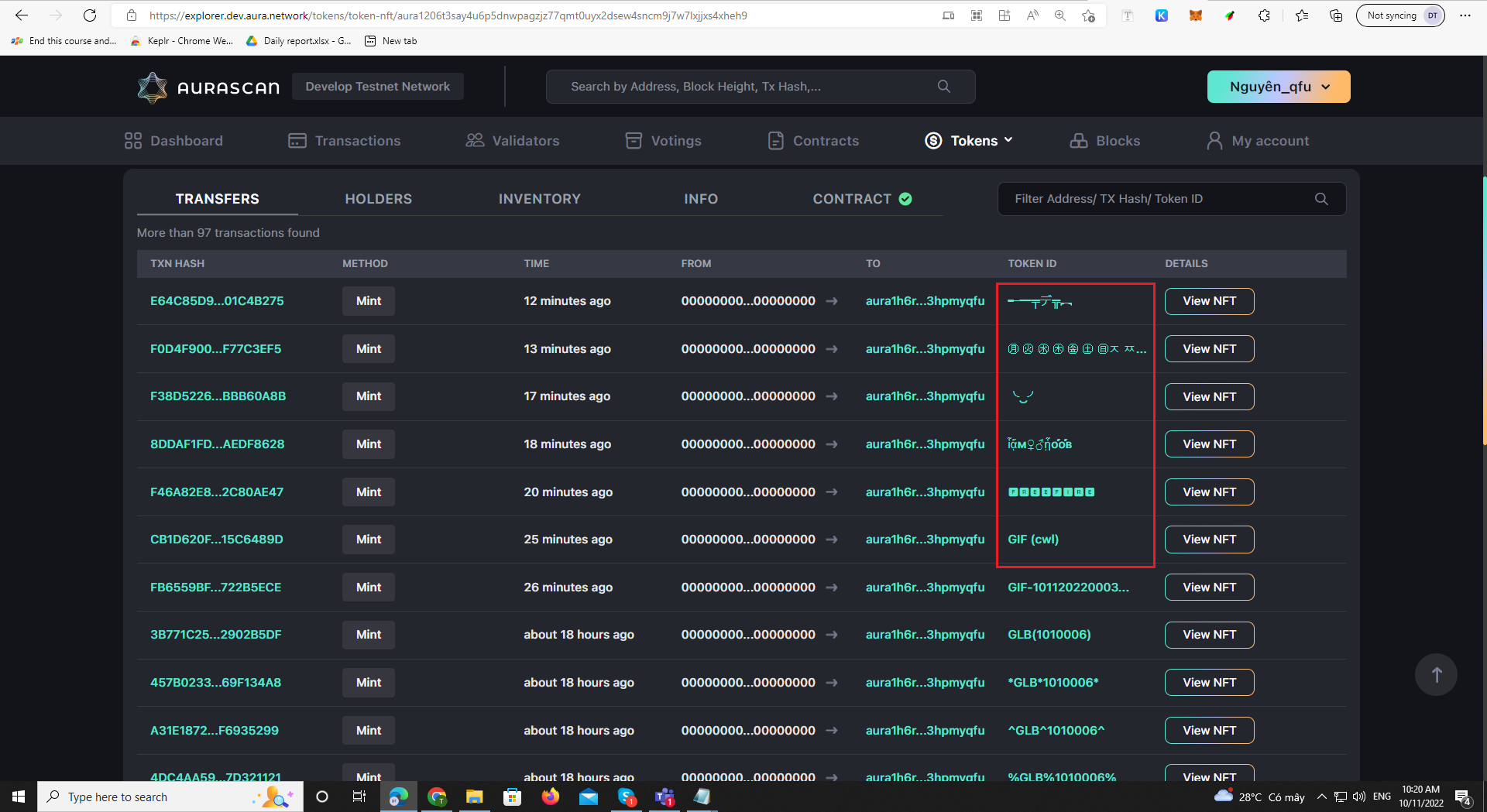Image resolution: width=1487 pixels, height=812 pixels.
Task: Click the verified checkmark on Contract tab
Action: [905, 198]
